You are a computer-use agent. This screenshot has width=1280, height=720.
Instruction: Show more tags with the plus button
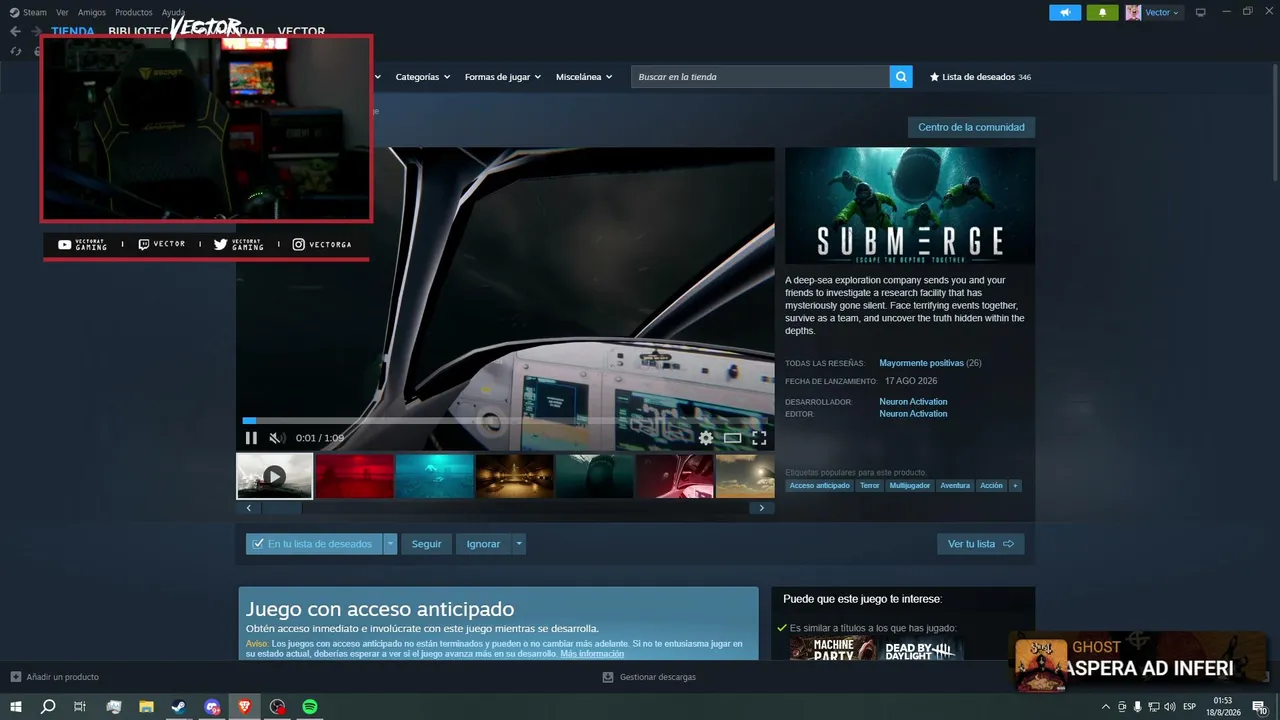[x=1015, y=486]
